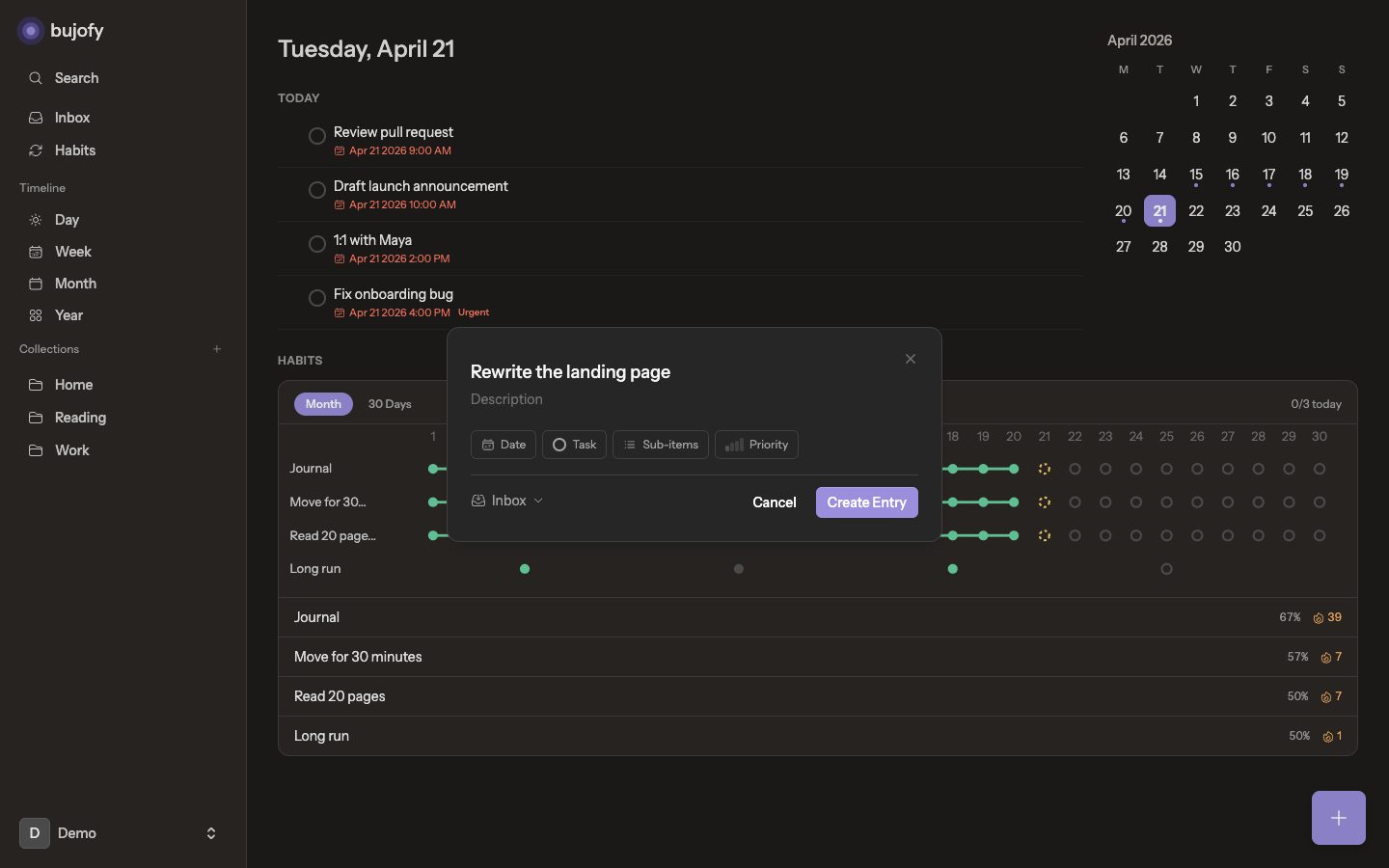
Task: Click the Description field in dialog
Action: (694, 399)
